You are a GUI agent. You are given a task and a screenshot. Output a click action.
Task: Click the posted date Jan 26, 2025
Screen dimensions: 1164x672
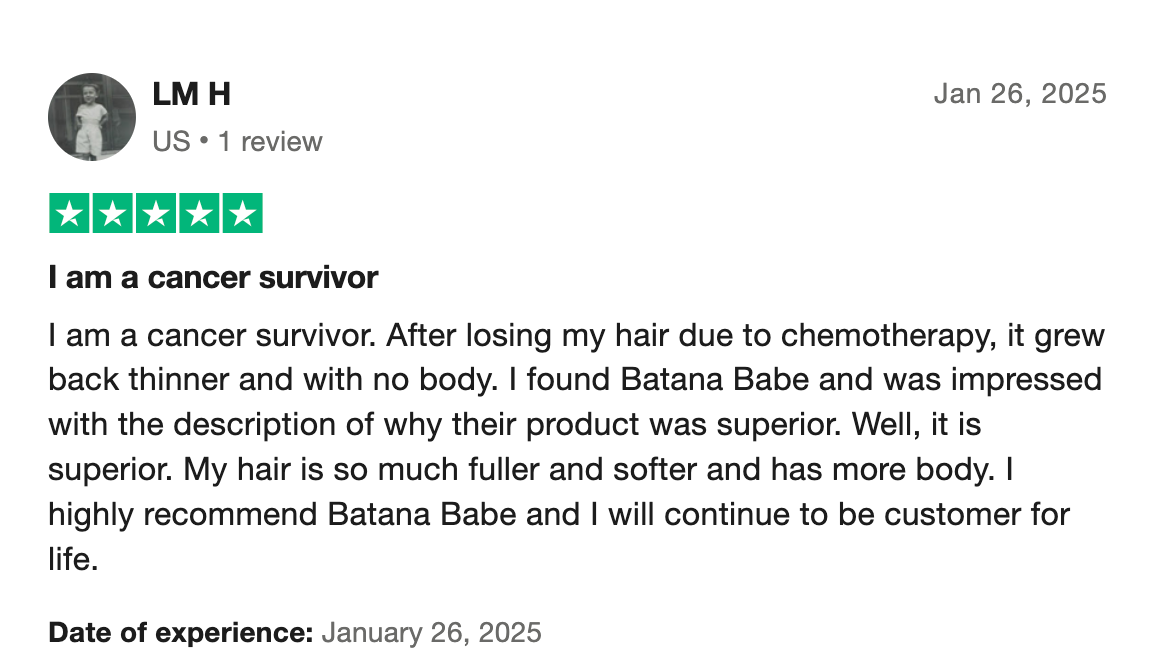tap(1019, 94)
